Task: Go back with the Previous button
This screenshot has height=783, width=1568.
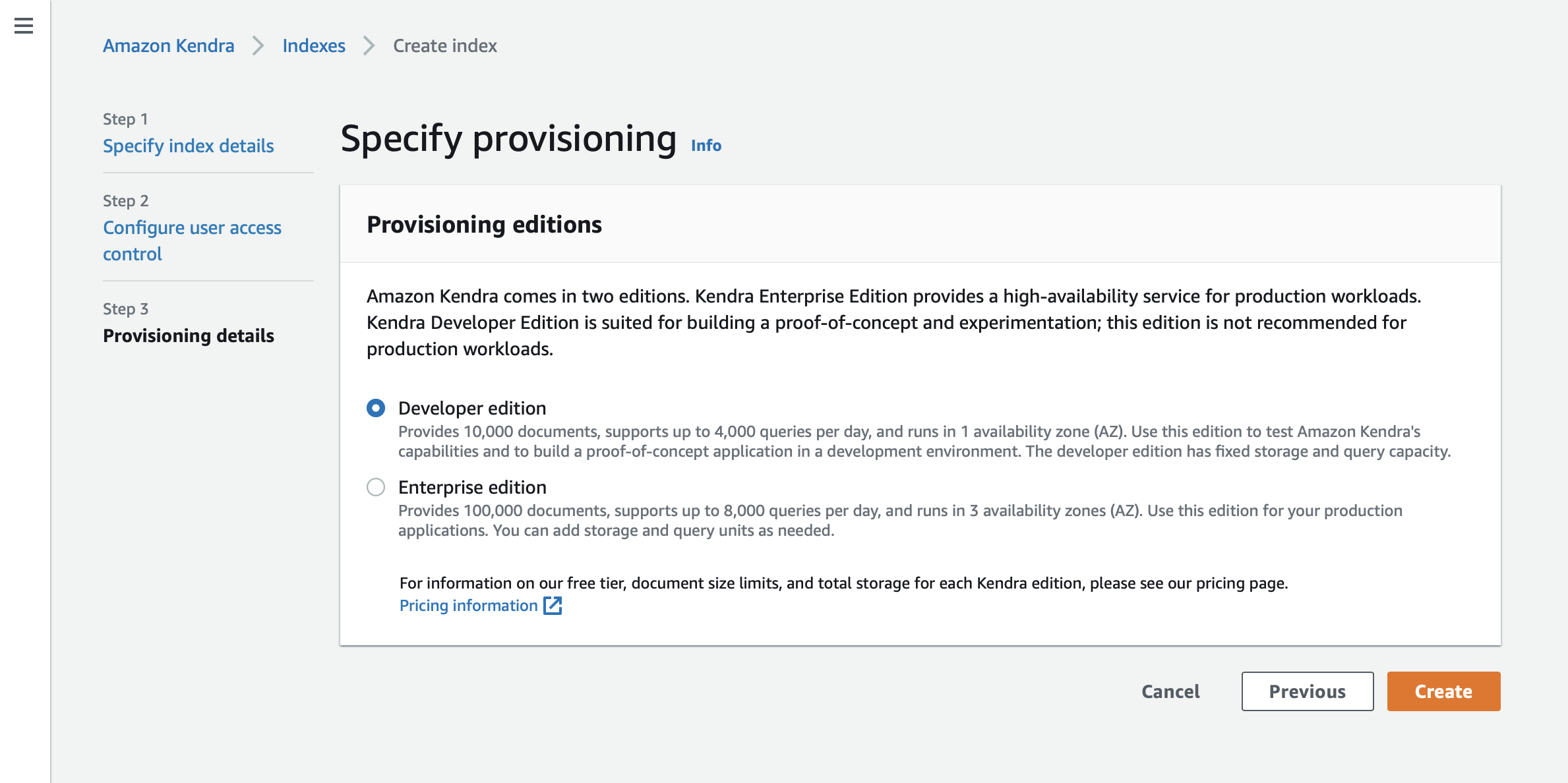Action: (1307, 691)
